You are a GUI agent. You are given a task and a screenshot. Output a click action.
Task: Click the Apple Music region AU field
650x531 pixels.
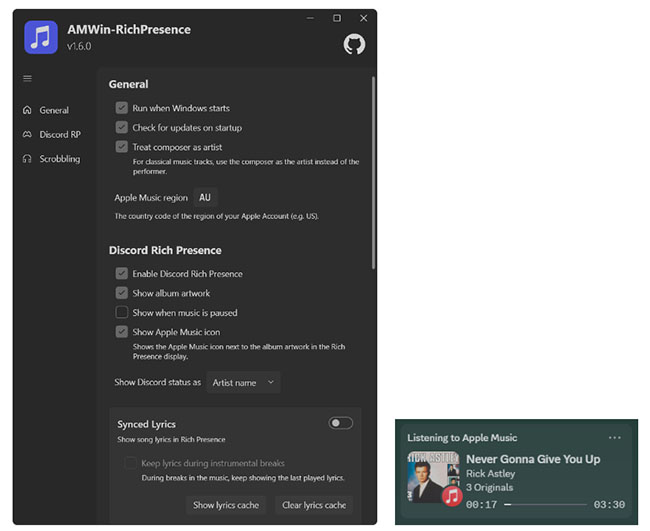[205, 197]
